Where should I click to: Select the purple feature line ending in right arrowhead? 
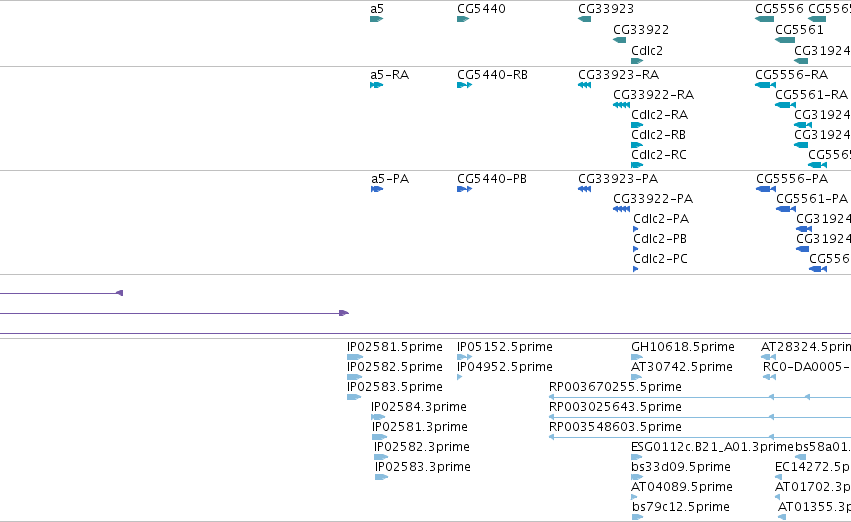[174, 313]
